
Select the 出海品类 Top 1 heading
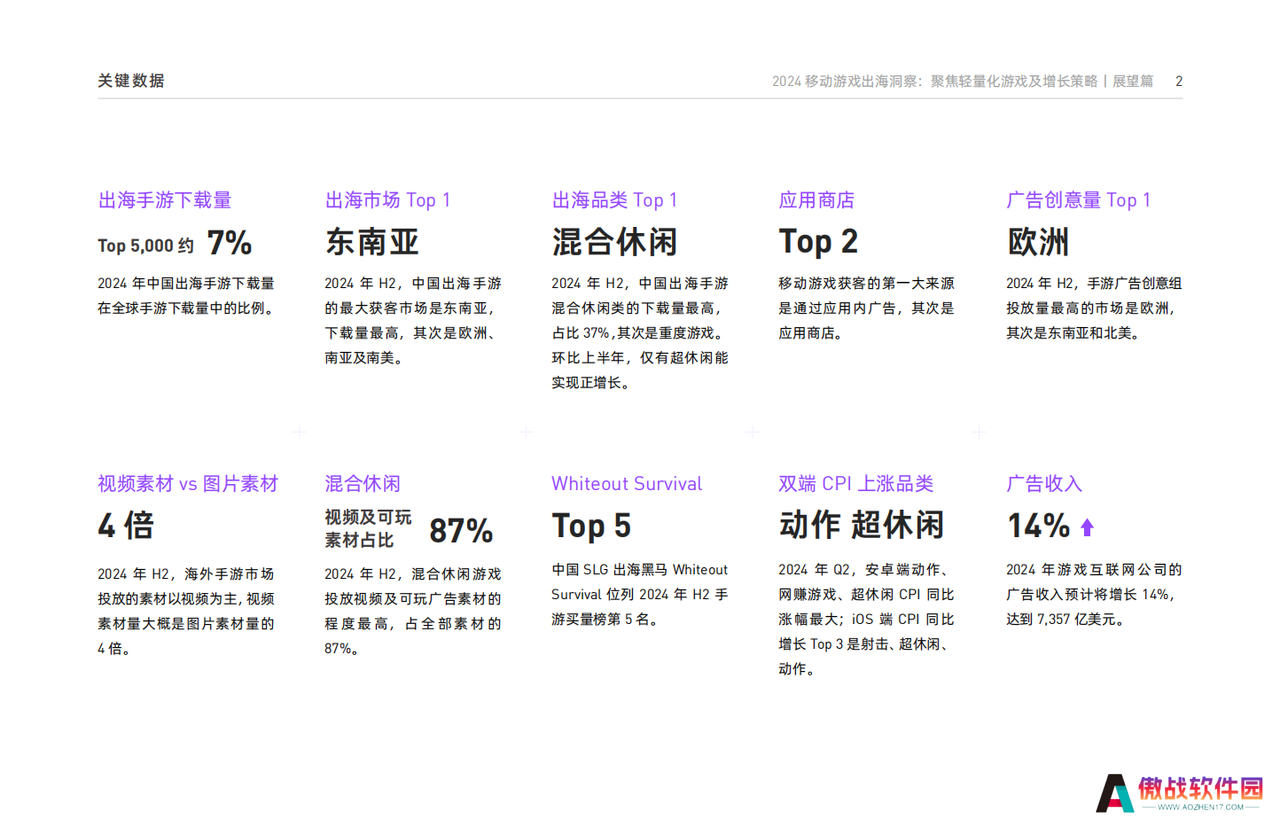615,200
